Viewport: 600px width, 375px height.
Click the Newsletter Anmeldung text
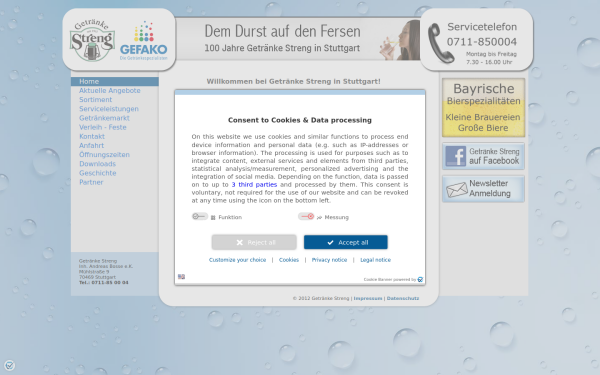[490, 189]
